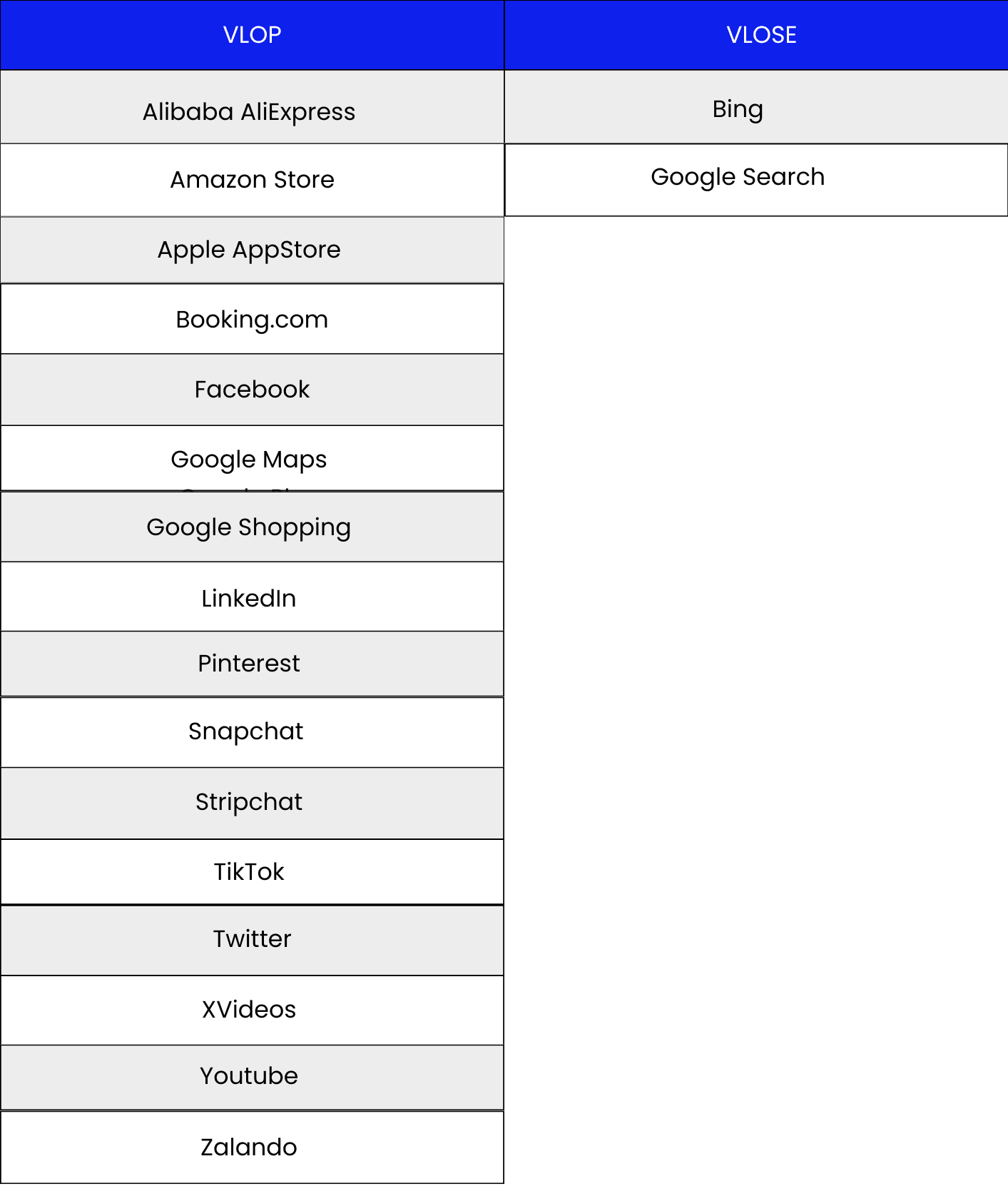The image size is (1008, 1201).
Task: Click the Google Shopping row
Action: (x=249, y=527)
